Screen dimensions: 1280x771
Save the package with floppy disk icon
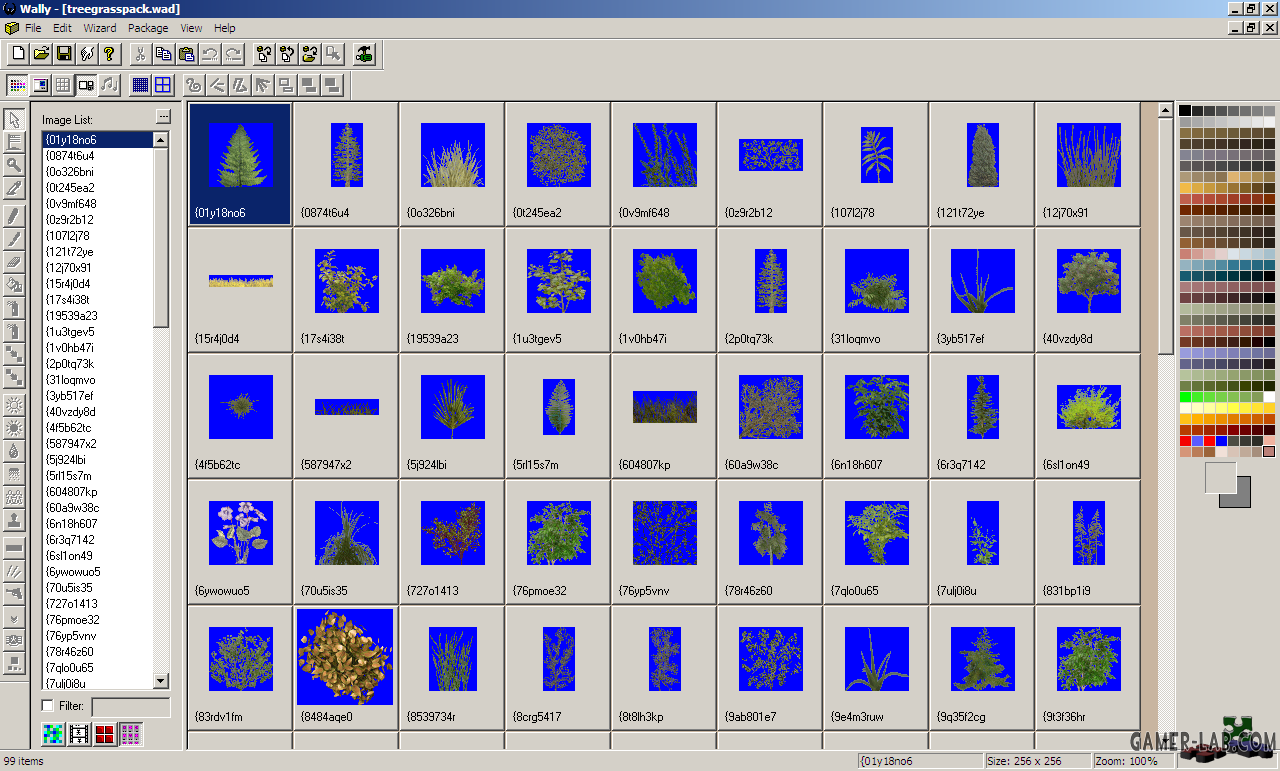[64, 54]
